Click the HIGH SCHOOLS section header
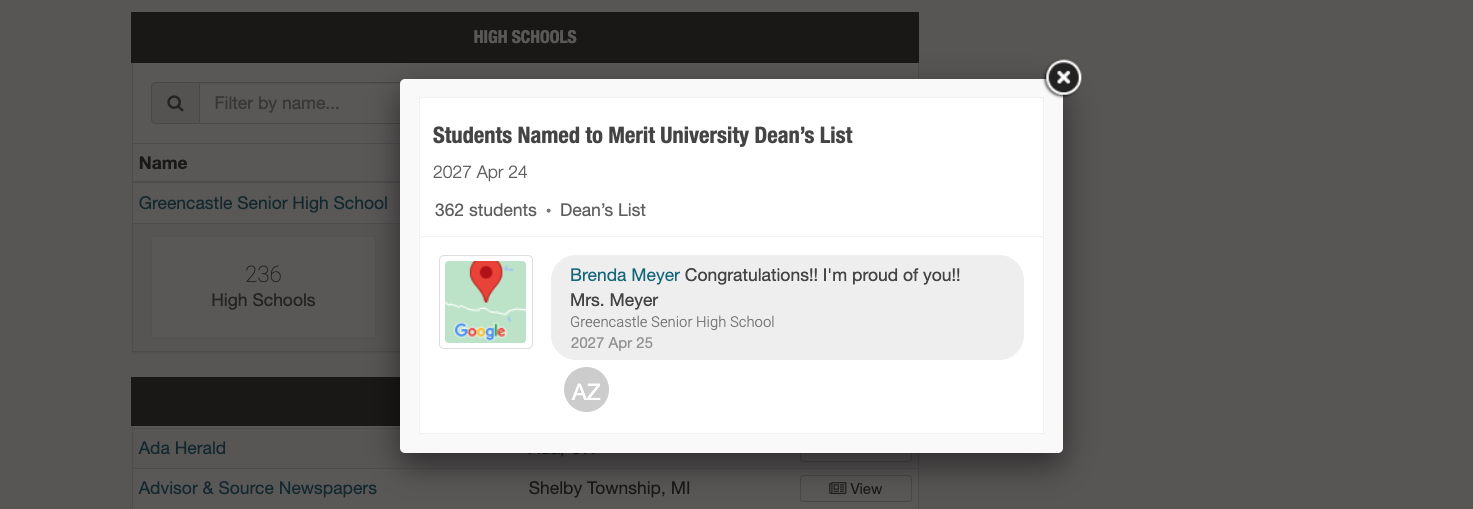 point(525,37)
